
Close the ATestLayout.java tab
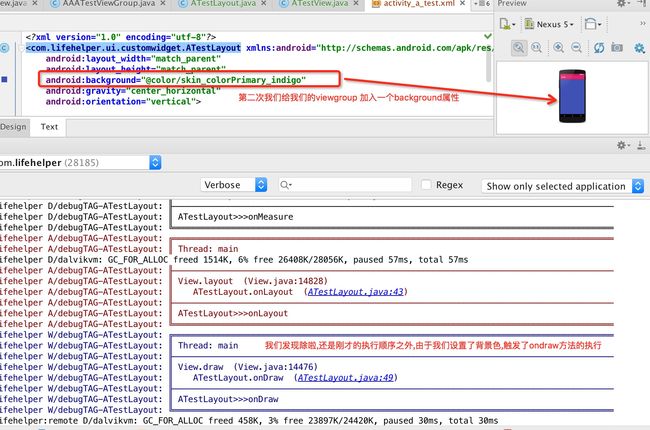(264, 4)
